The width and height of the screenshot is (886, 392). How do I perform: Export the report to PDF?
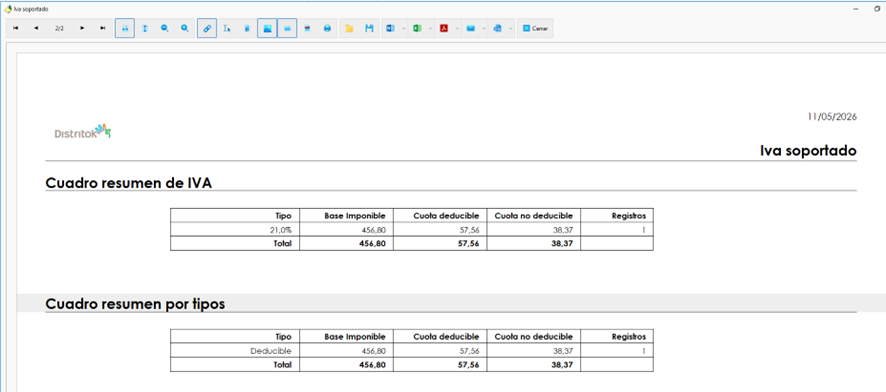444,28
